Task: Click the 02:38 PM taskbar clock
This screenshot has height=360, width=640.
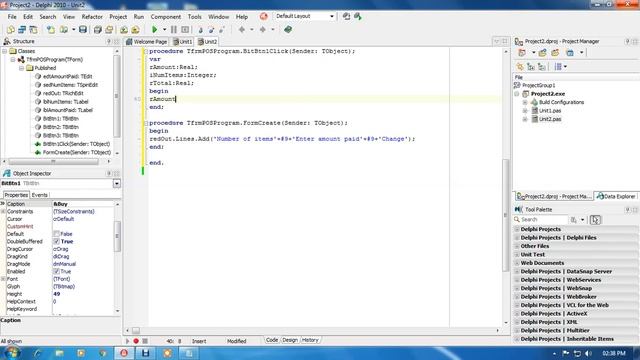Action: tap(613, 353)
